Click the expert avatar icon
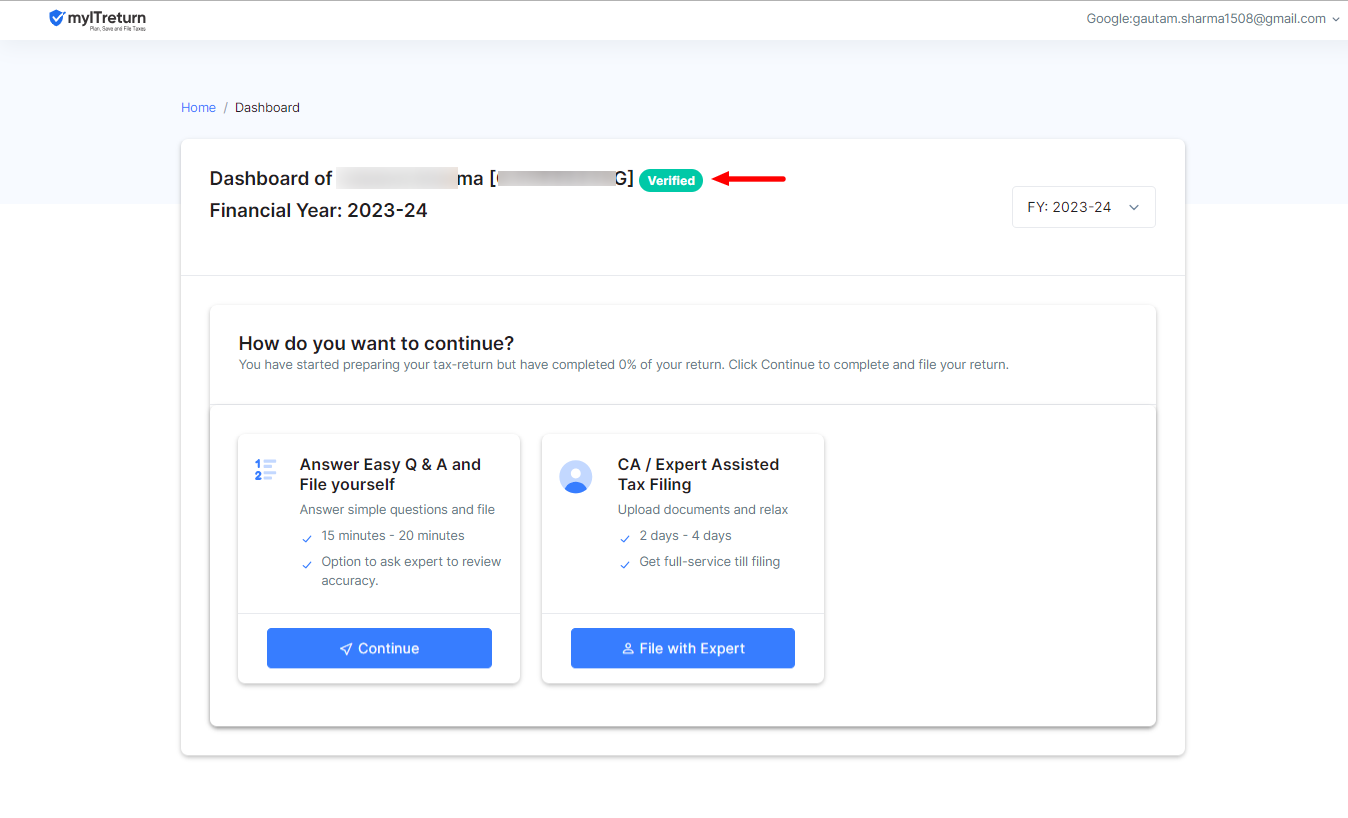This screenshot has height=818, width=1348. 576,476
